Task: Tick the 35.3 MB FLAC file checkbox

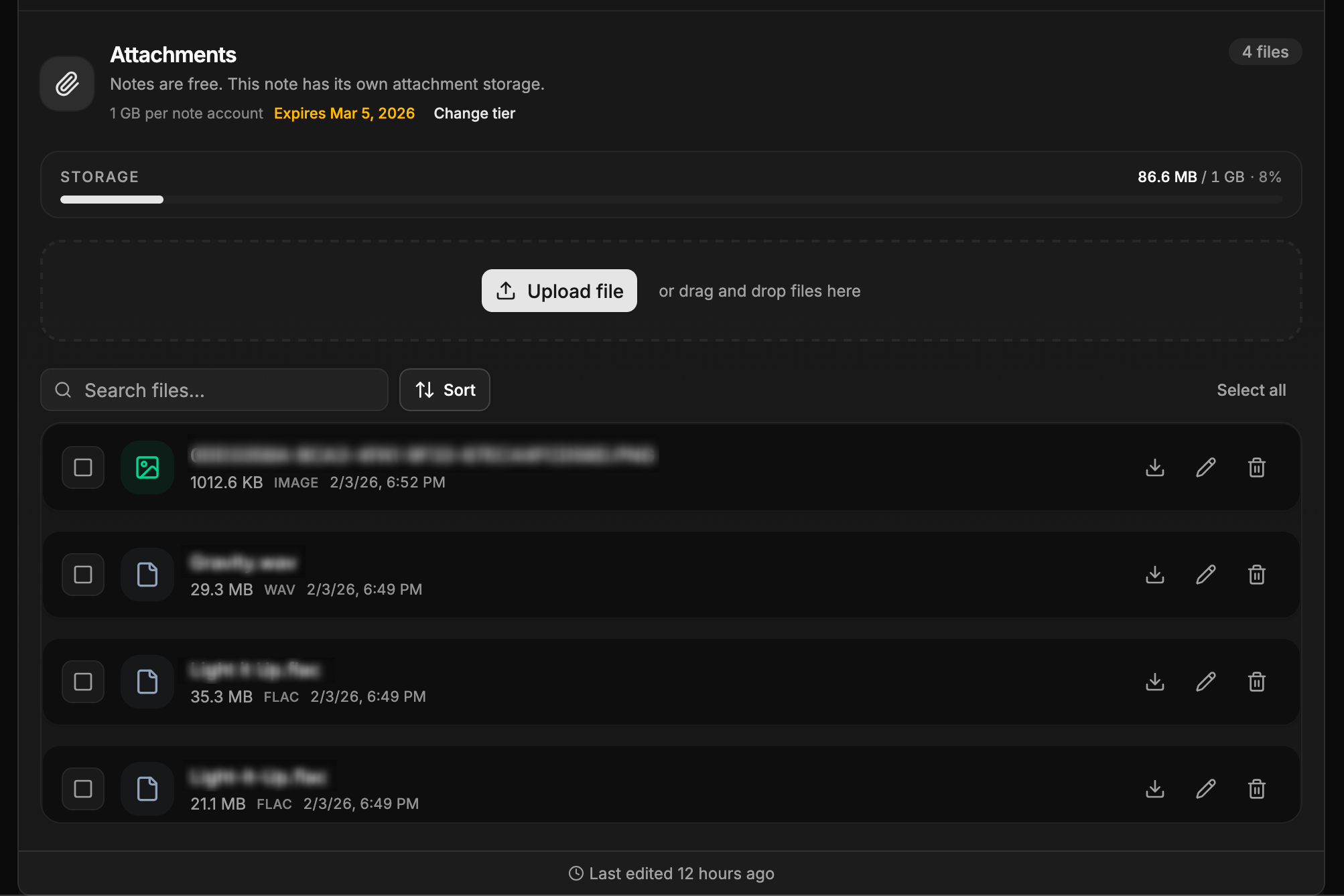Action: [83, 682]
